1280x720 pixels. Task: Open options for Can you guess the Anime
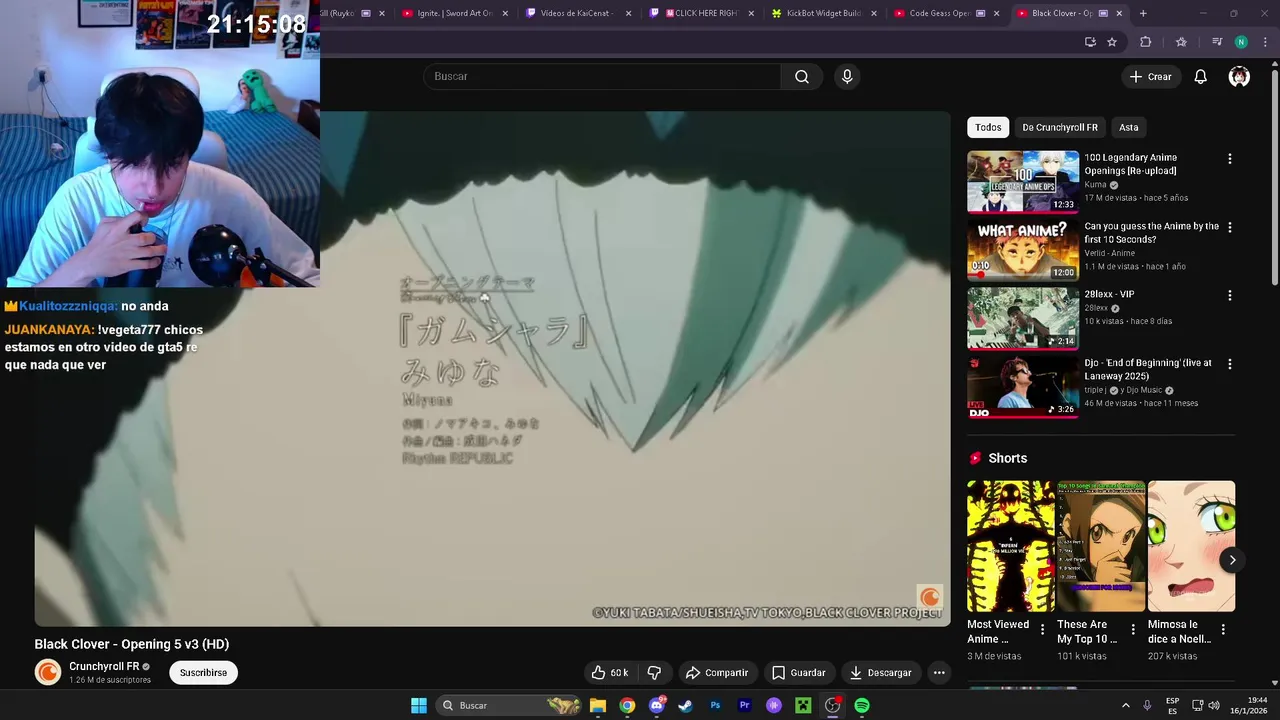coord(1229,227)
